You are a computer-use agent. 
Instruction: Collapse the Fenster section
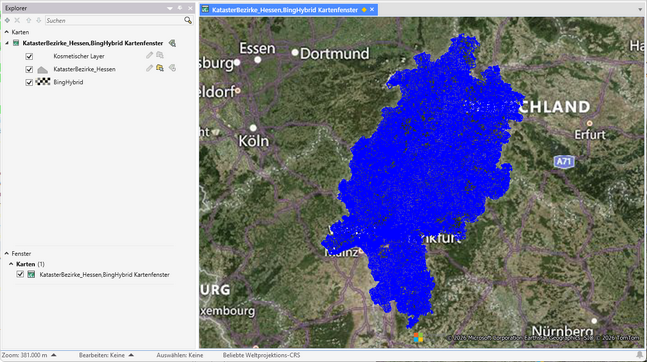(x=7, y=253)
